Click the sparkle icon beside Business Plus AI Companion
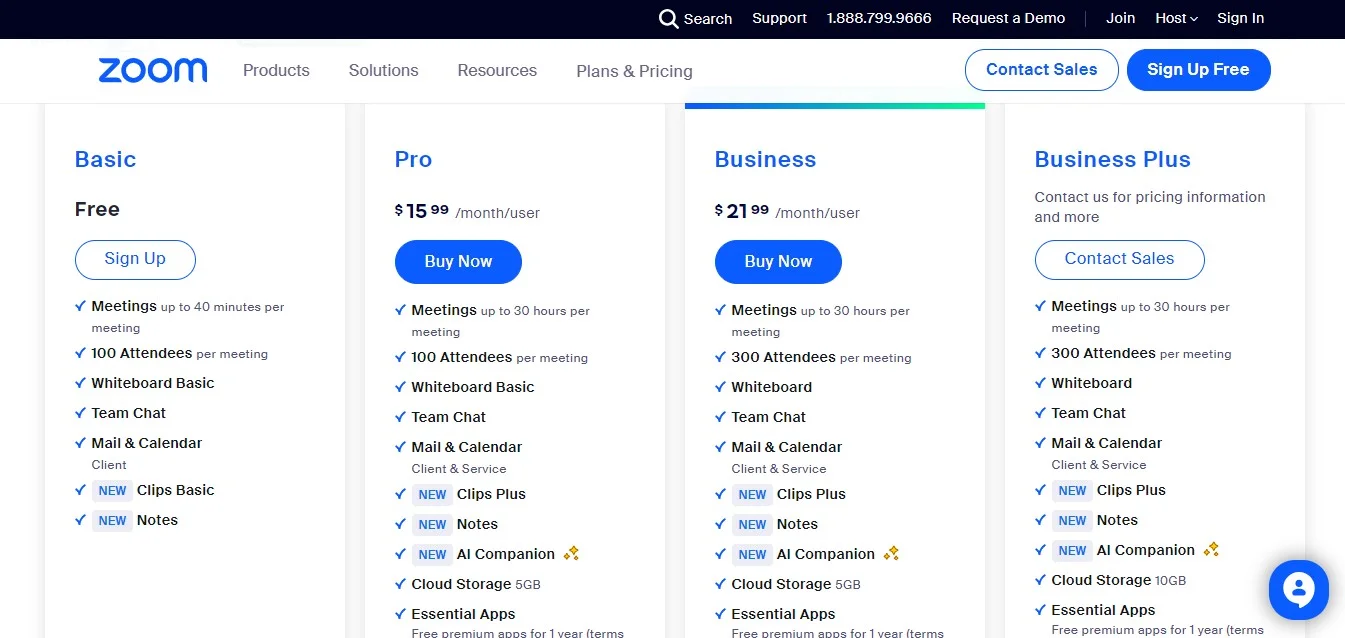 tap(1211, 549)
